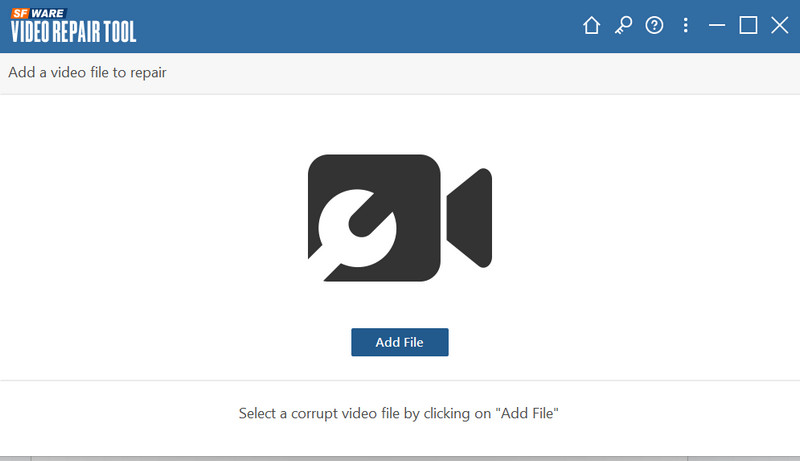Click the empty gray header bar right of the heading
Image resolution: width=800 pixels, height=461 pixels.
[480, 72]
